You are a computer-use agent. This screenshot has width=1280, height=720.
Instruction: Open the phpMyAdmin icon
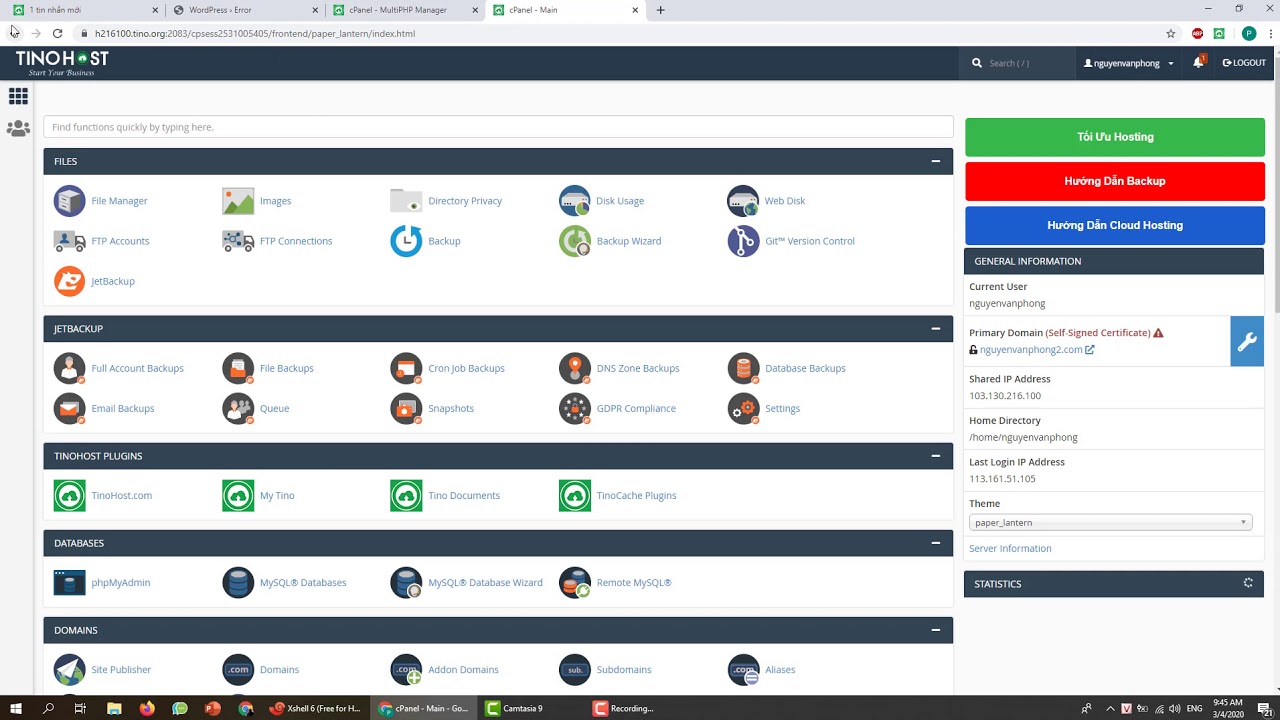pos(70,582)
